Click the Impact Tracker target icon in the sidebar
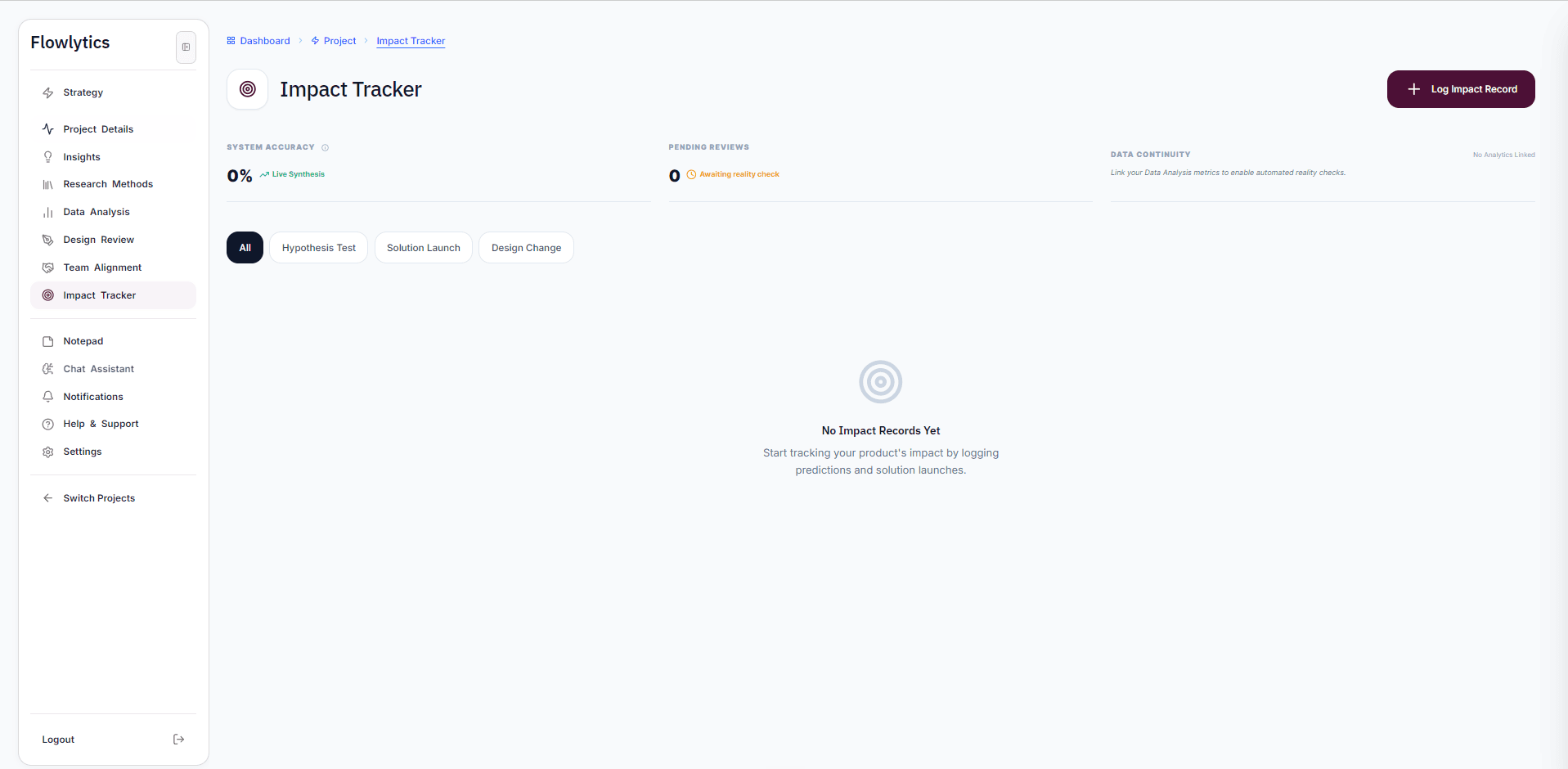Screen dimensions: 1568x769 pos(48,295)
